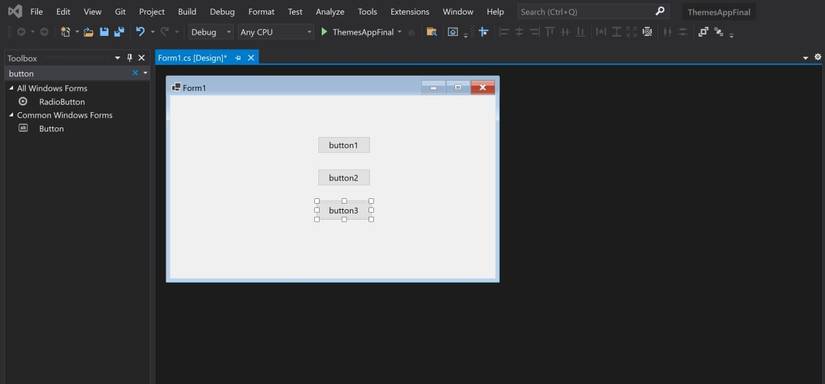
Task: Click the Save All icon
Action: pyautogui.click(x=119, y=32)
